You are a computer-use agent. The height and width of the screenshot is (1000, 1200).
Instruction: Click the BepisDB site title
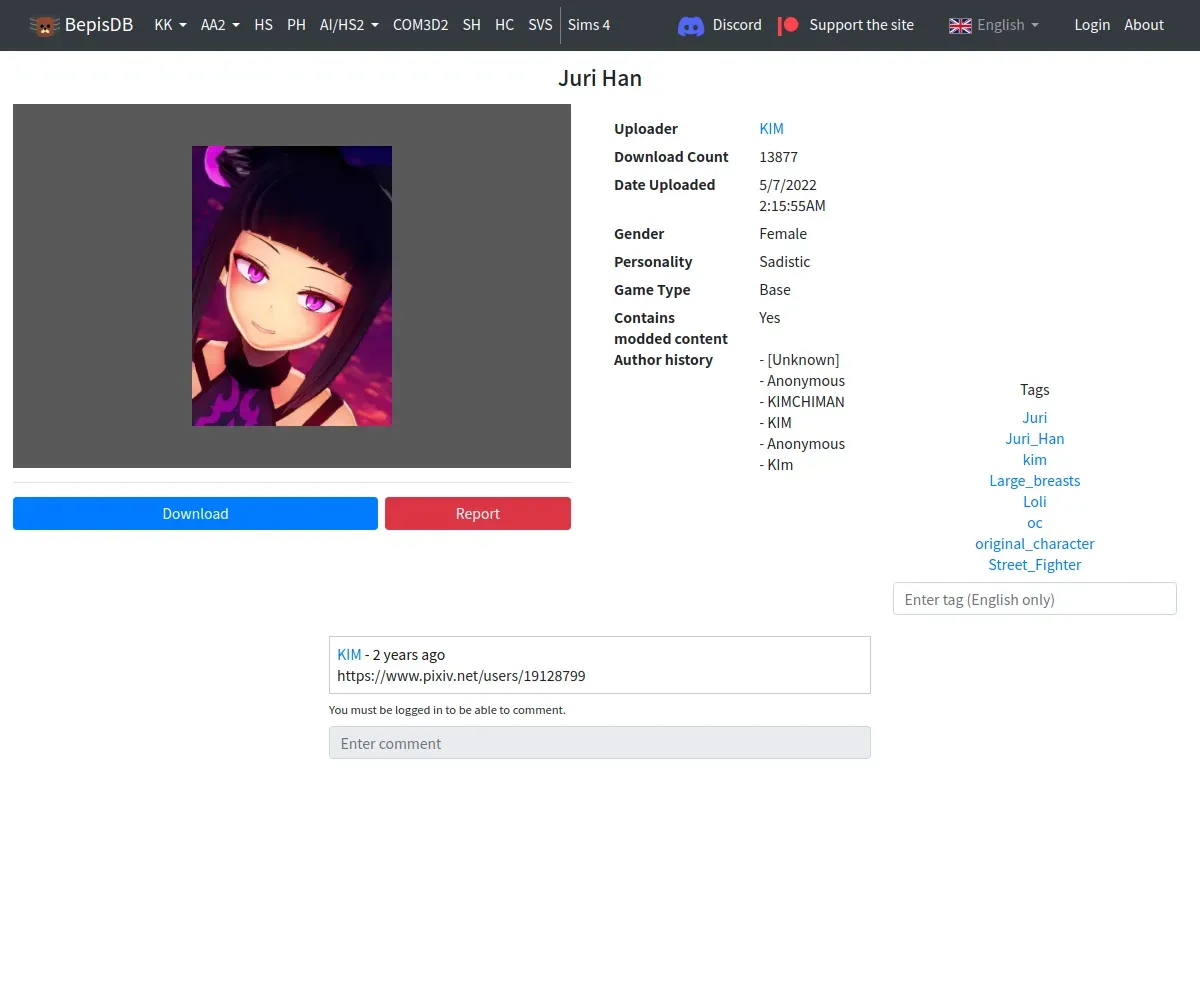click(x=99, y=25)
